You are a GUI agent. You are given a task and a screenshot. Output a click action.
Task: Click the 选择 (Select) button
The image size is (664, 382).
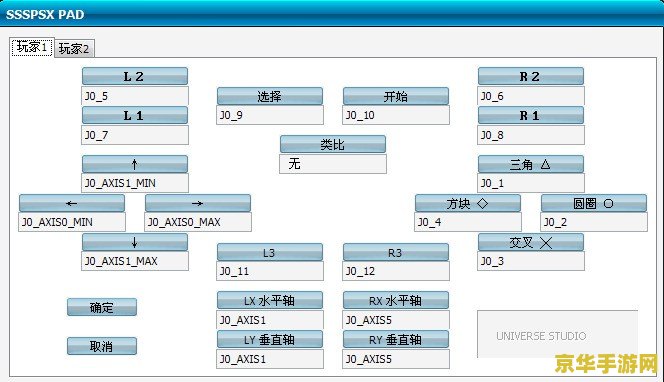click(x=270, y=96)
